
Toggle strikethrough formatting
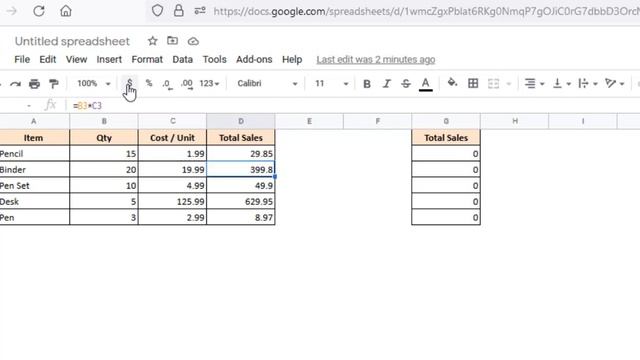click(406, 84)
